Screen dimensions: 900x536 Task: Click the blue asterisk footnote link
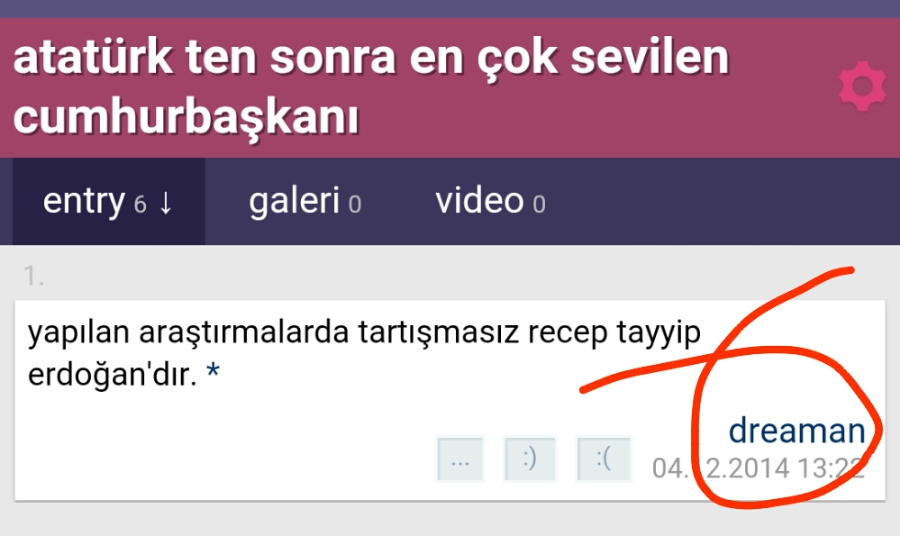pyautogui.click(x=212, y=372)
